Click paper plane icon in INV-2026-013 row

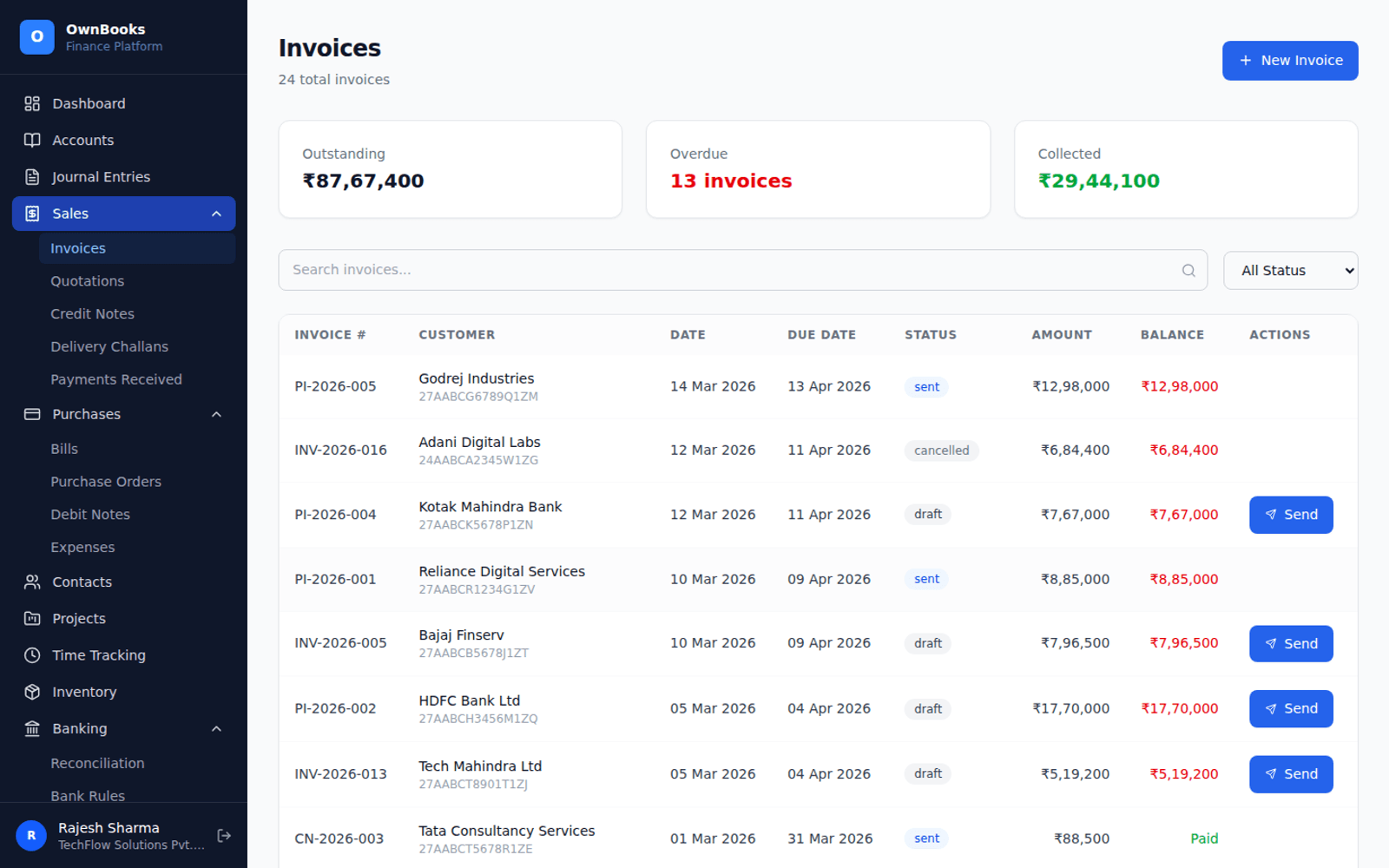coord(1271,774)
